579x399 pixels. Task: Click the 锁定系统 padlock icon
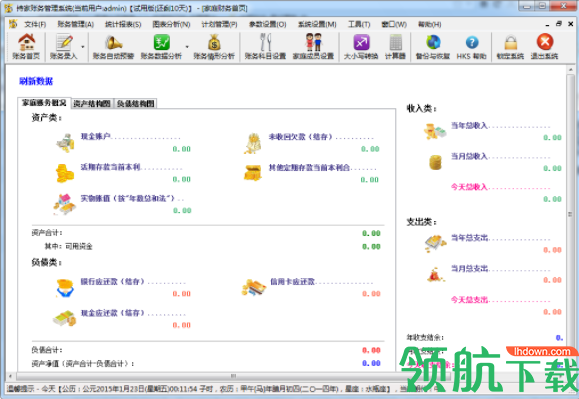510,47
